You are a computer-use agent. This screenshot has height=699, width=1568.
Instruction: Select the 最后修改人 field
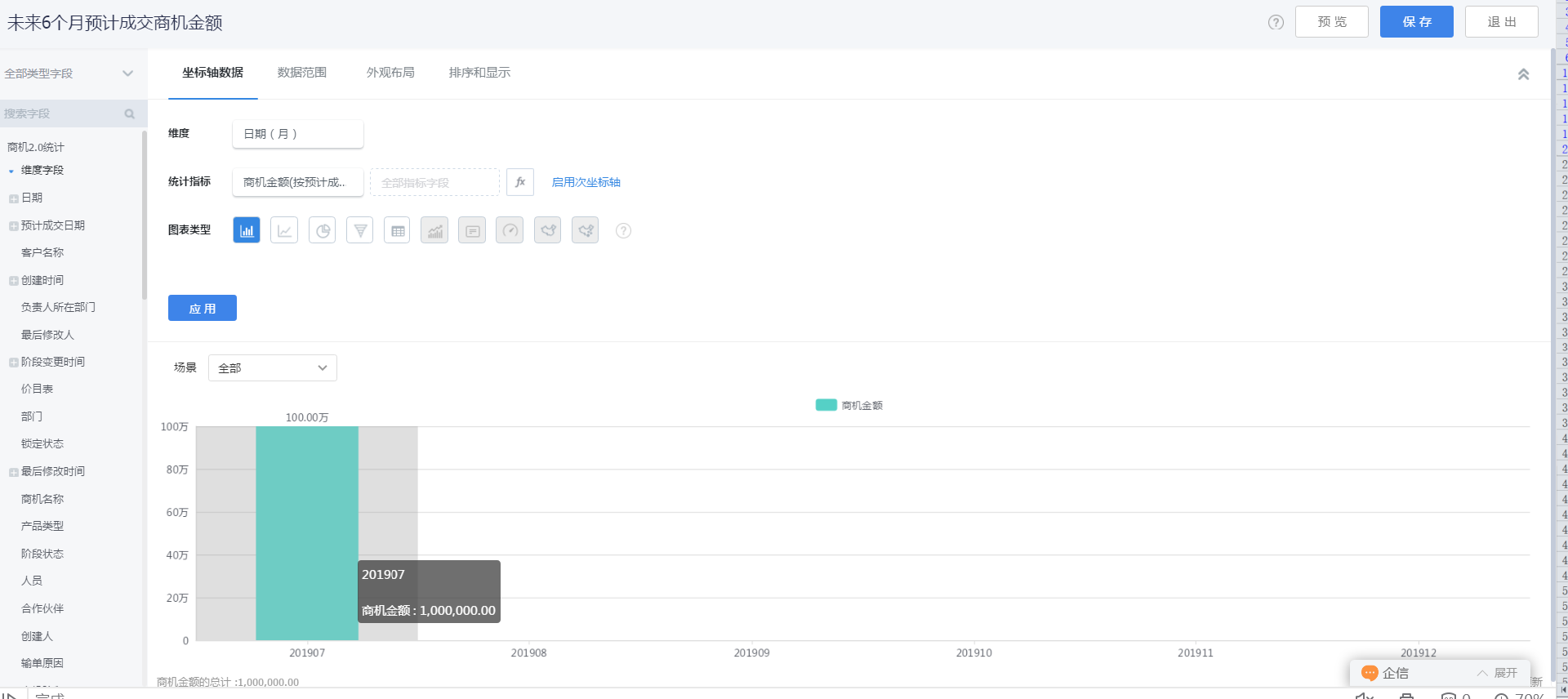click(47, 335)
